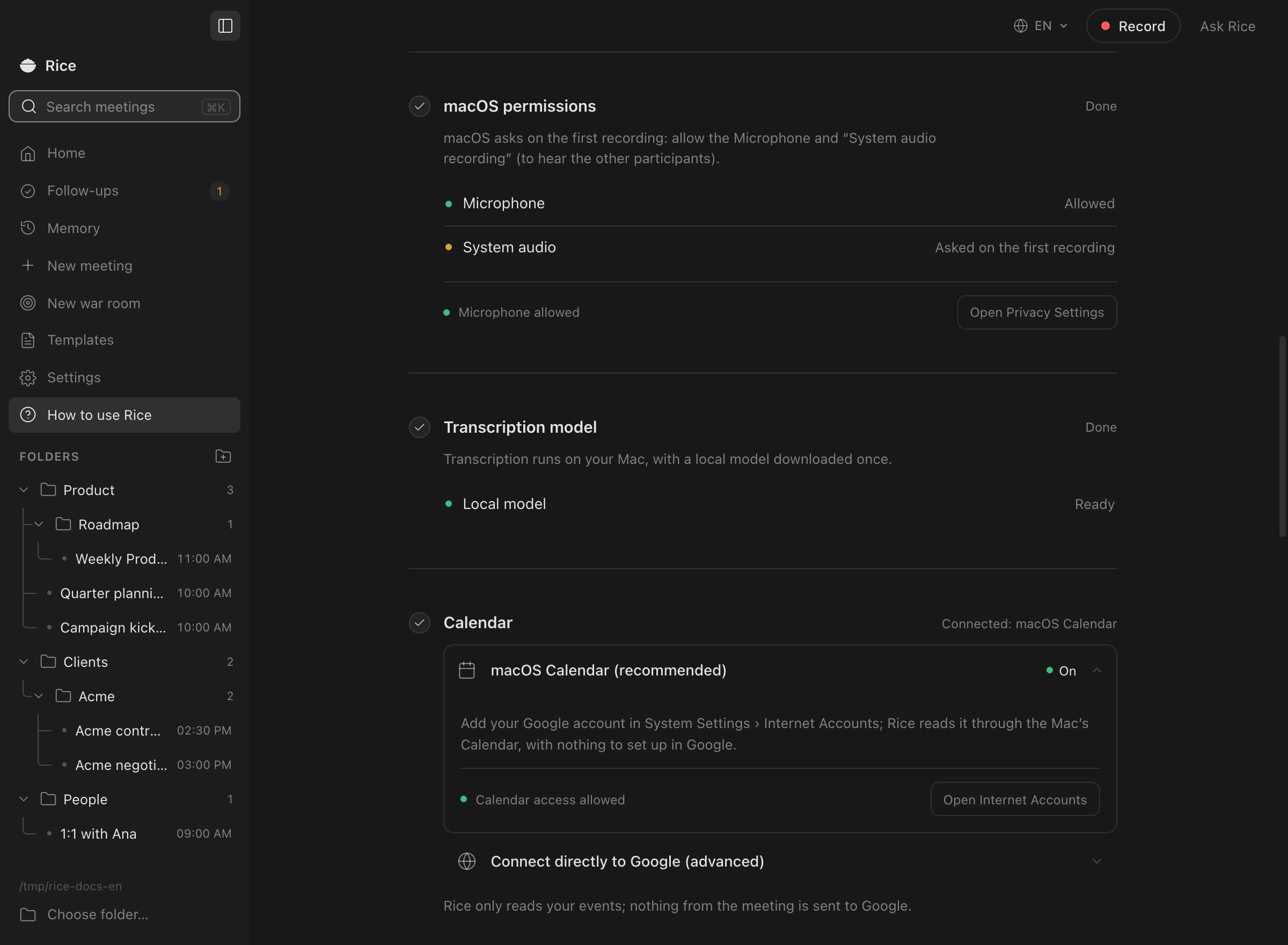Open the Home menu item
1288x945 pixels.
point(124,154)
